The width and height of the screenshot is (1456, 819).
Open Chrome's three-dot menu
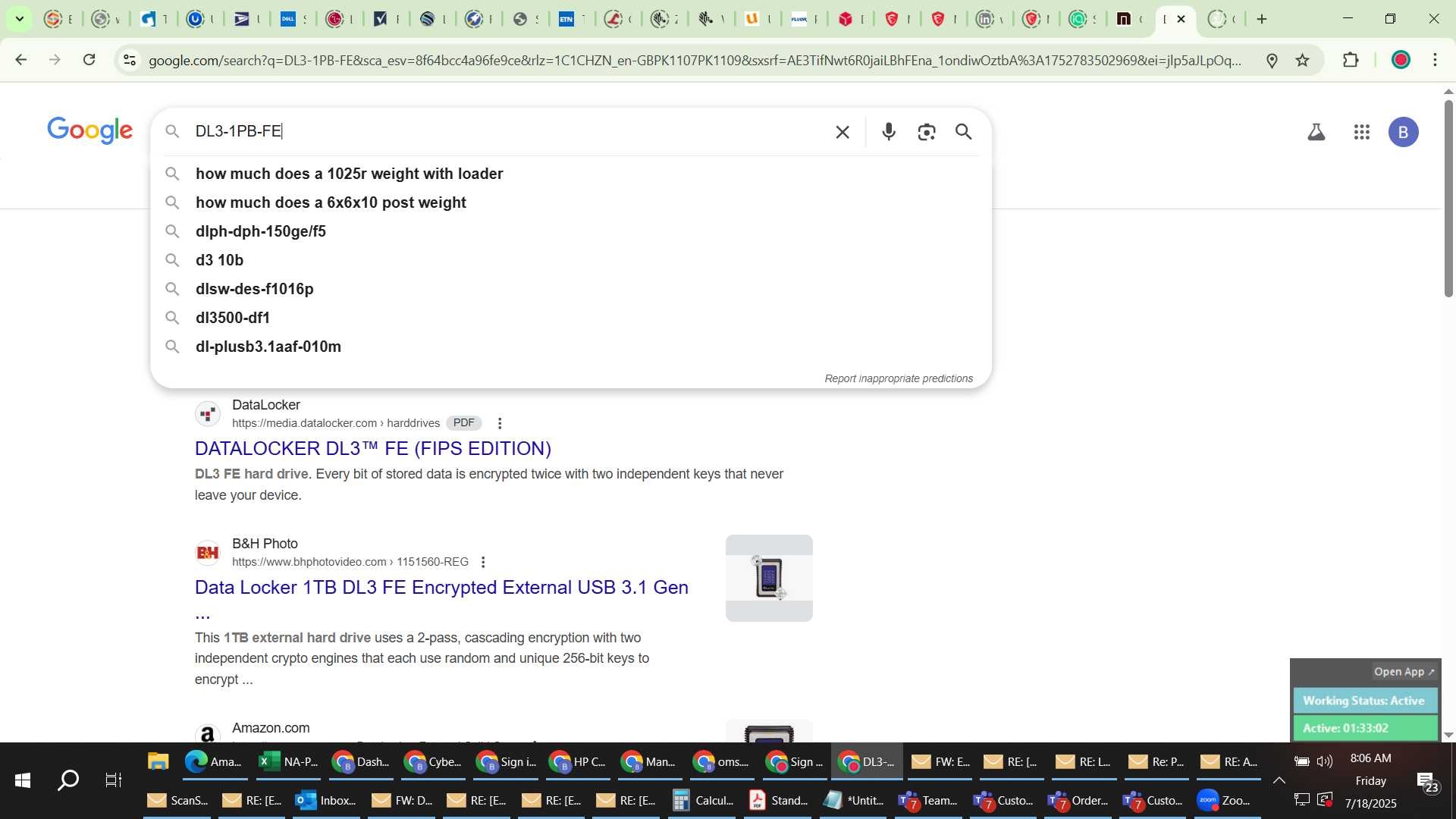(x=1435, y=60)
